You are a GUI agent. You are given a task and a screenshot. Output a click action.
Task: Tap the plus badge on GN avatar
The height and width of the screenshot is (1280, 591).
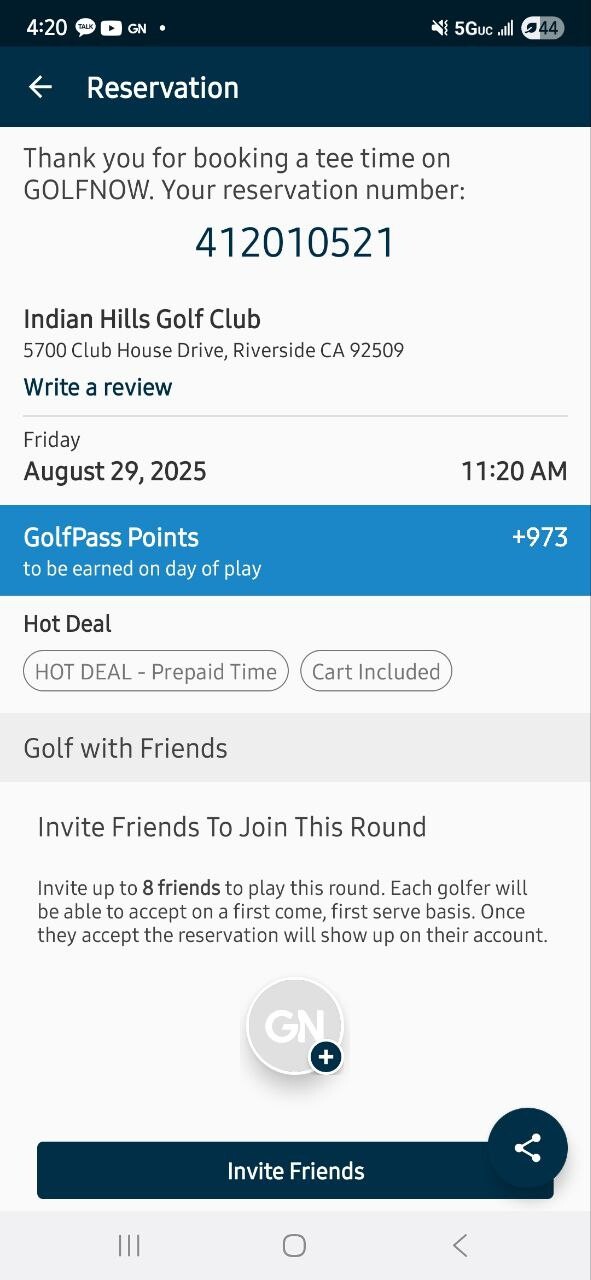click(x=326, y=1056)
